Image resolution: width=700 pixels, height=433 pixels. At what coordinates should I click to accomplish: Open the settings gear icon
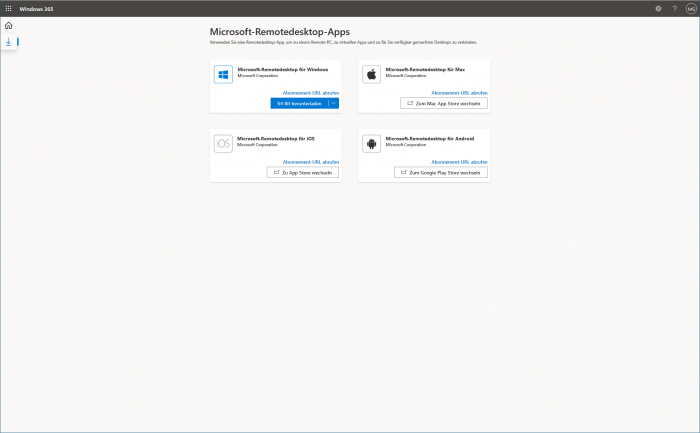click(658, 8)
